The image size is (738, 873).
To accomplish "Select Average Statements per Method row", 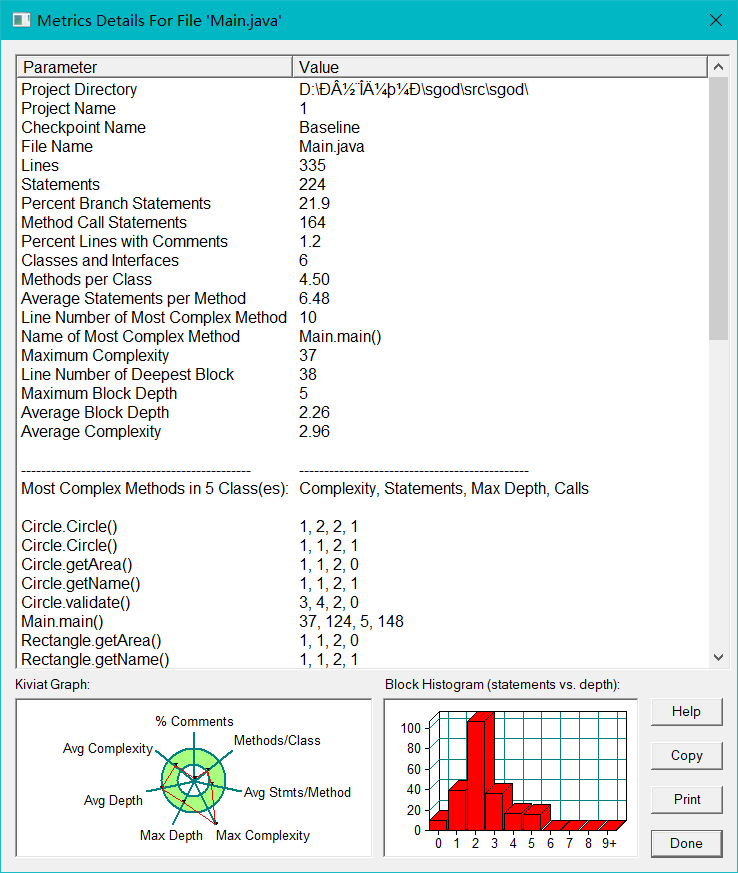I will (362, 298).
